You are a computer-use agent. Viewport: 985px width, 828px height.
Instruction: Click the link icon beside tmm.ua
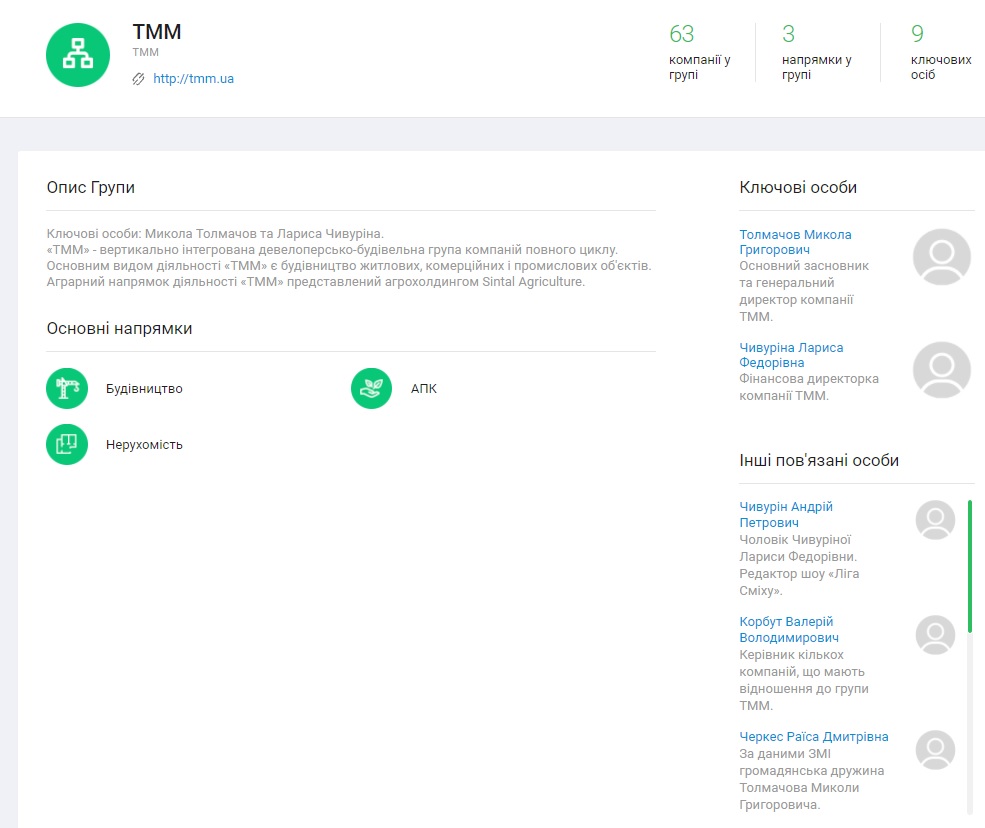139,79
